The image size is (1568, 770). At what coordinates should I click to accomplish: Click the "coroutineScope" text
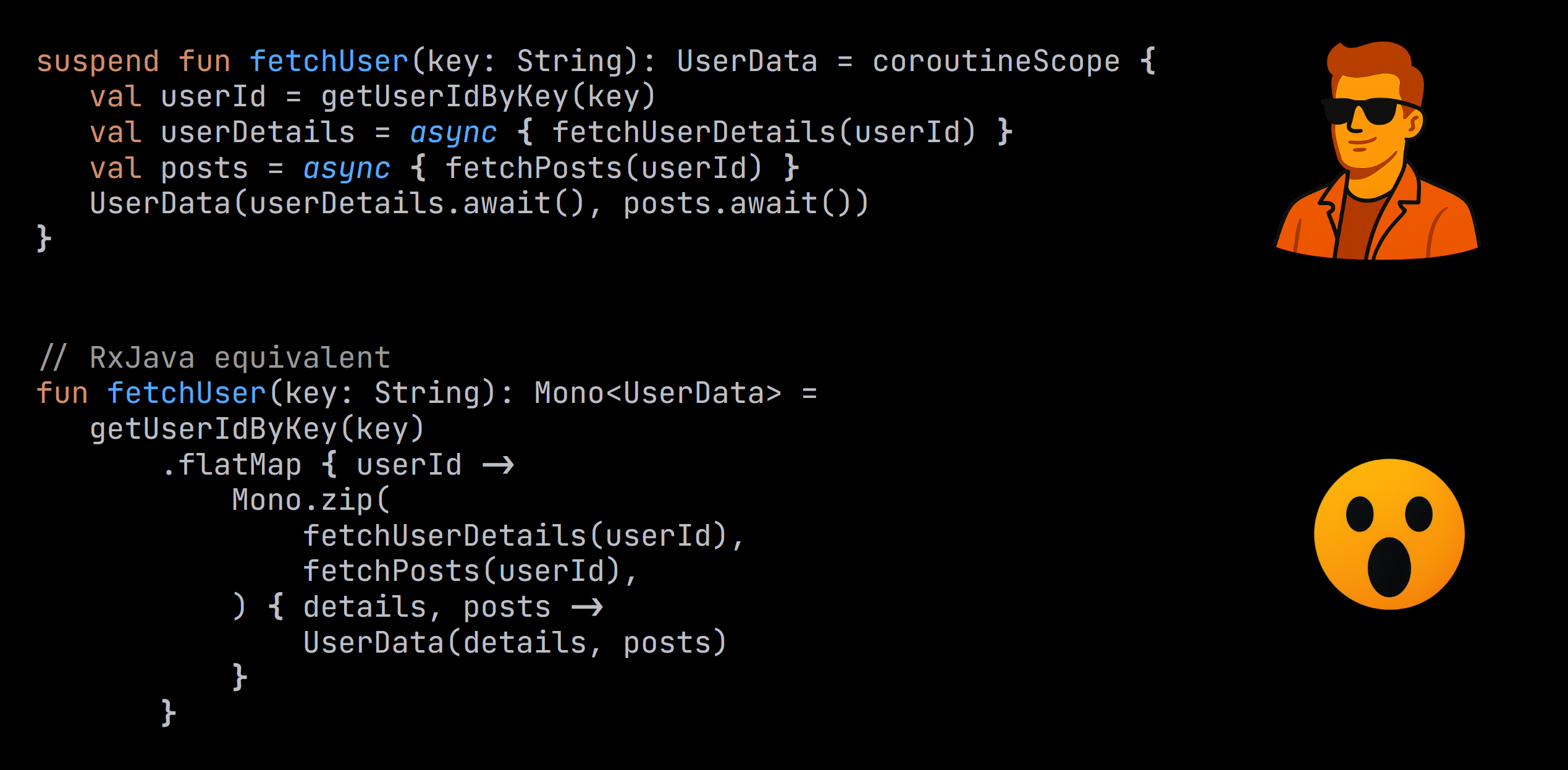(995, 61)
